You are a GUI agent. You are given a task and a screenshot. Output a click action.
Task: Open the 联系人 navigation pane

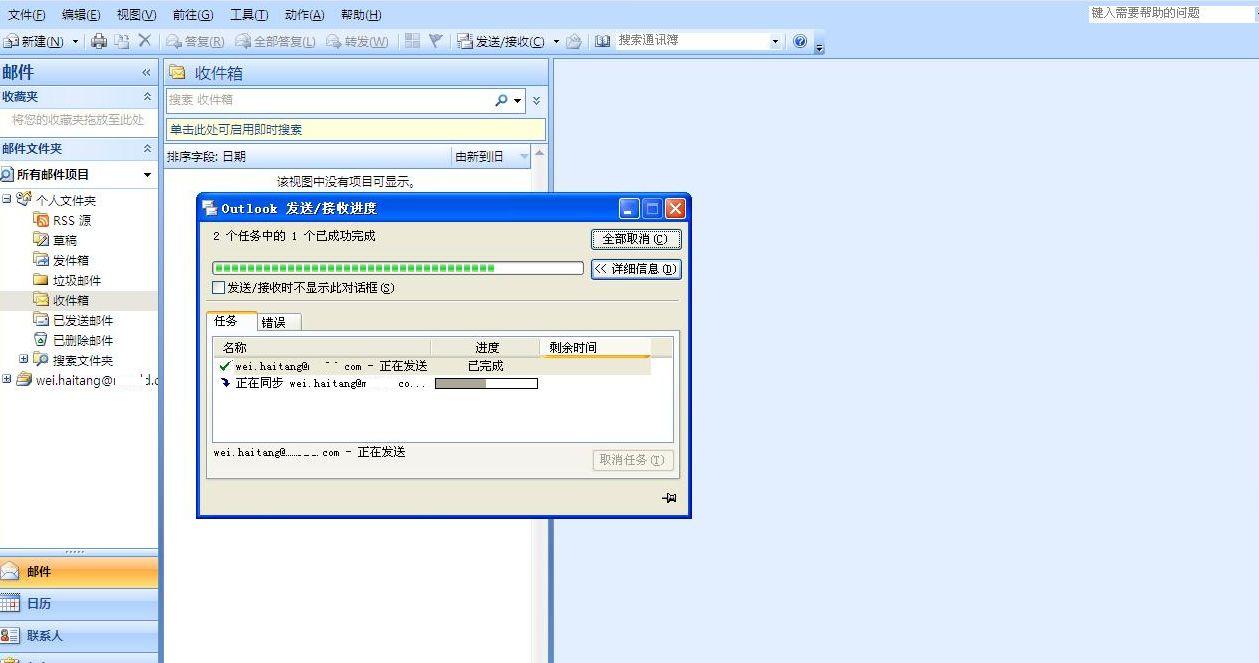pos(44,635)
